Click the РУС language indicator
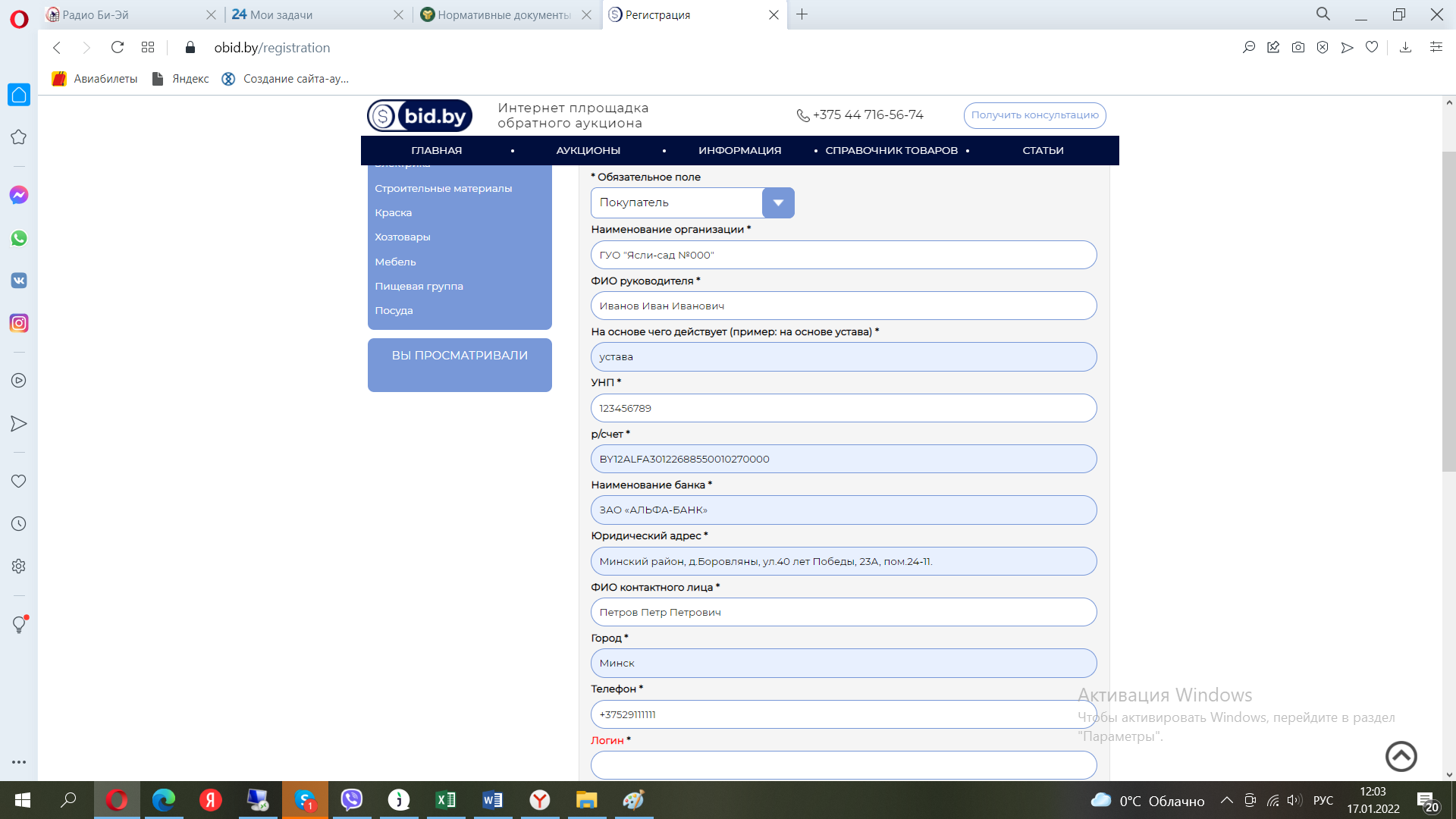1456x819 pixels. click(x=1323, y=800)
